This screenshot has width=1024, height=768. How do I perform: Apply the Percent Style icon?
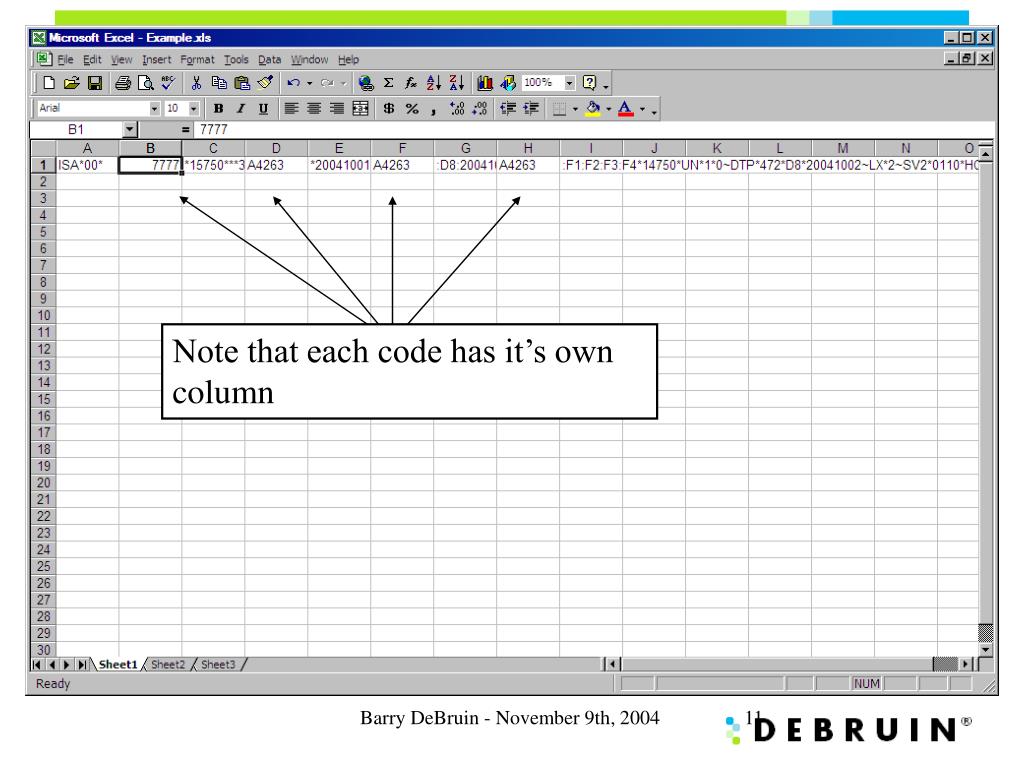pos(412,108)
